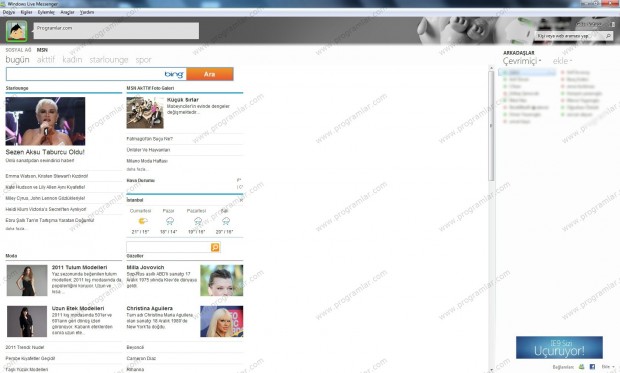The height and width of the screenshot is (373, 620).
Task: Click the IE9 Sizi Uçuruyor banner
Action: coord(559,347)
